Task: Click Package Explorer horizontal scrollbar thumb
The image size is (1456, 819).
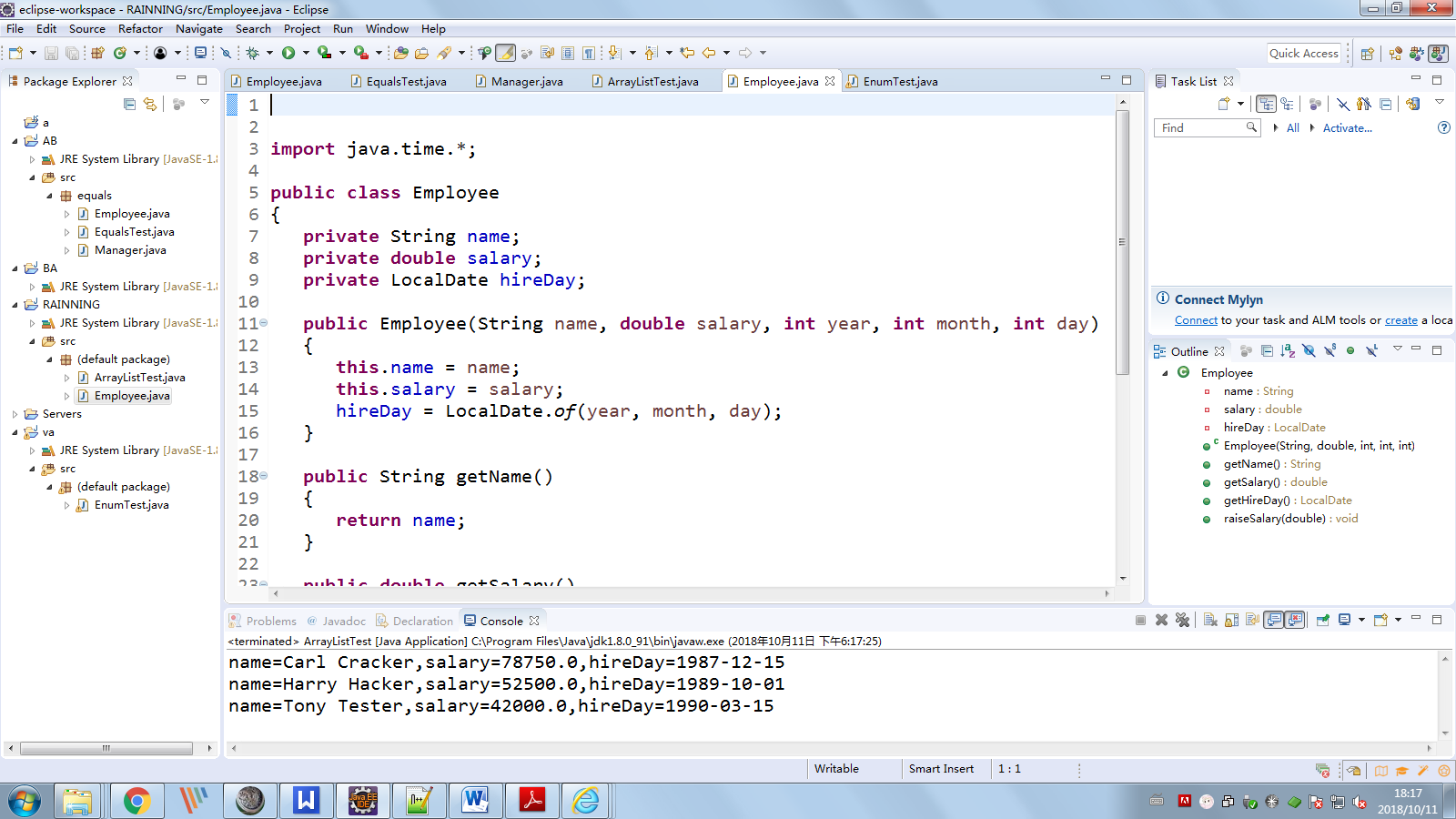Action: (106, 748)
